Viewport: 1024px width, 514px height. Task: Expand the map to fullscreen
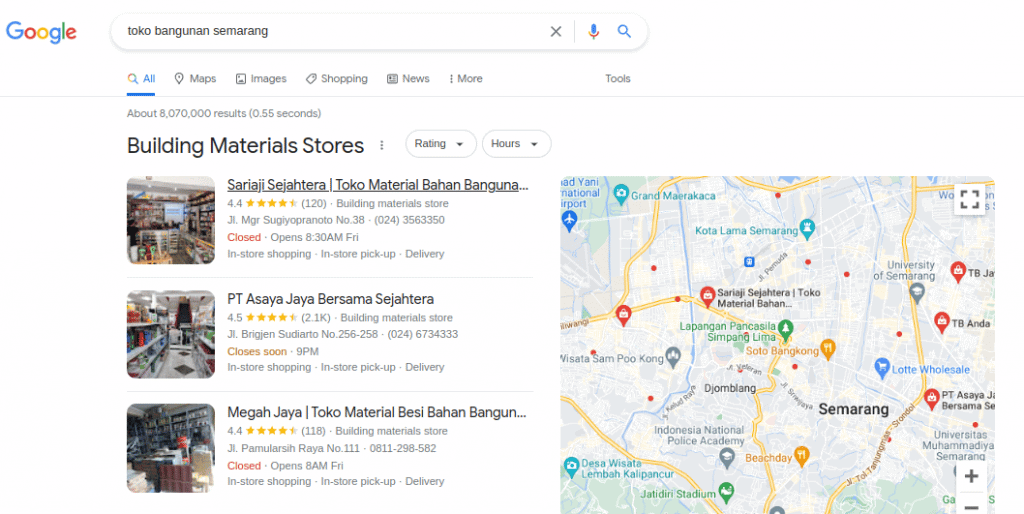pos(968,198)
